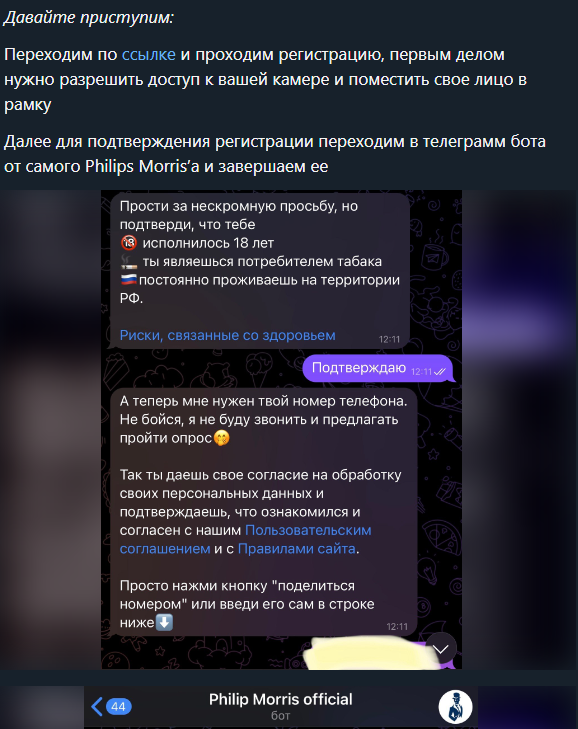Open the blue "ссылке" hyperlink
578x729 pixels.
pyautogui.click(x=148, y=55)
